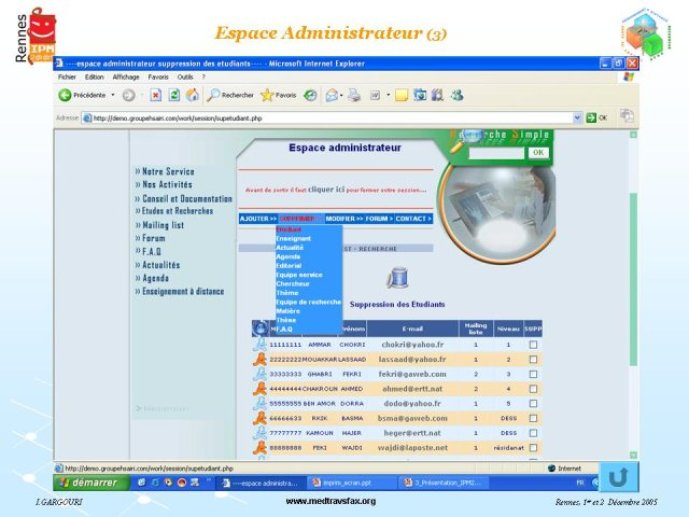Click the Home page icon

pyautogui.click(x=192, y=95)
